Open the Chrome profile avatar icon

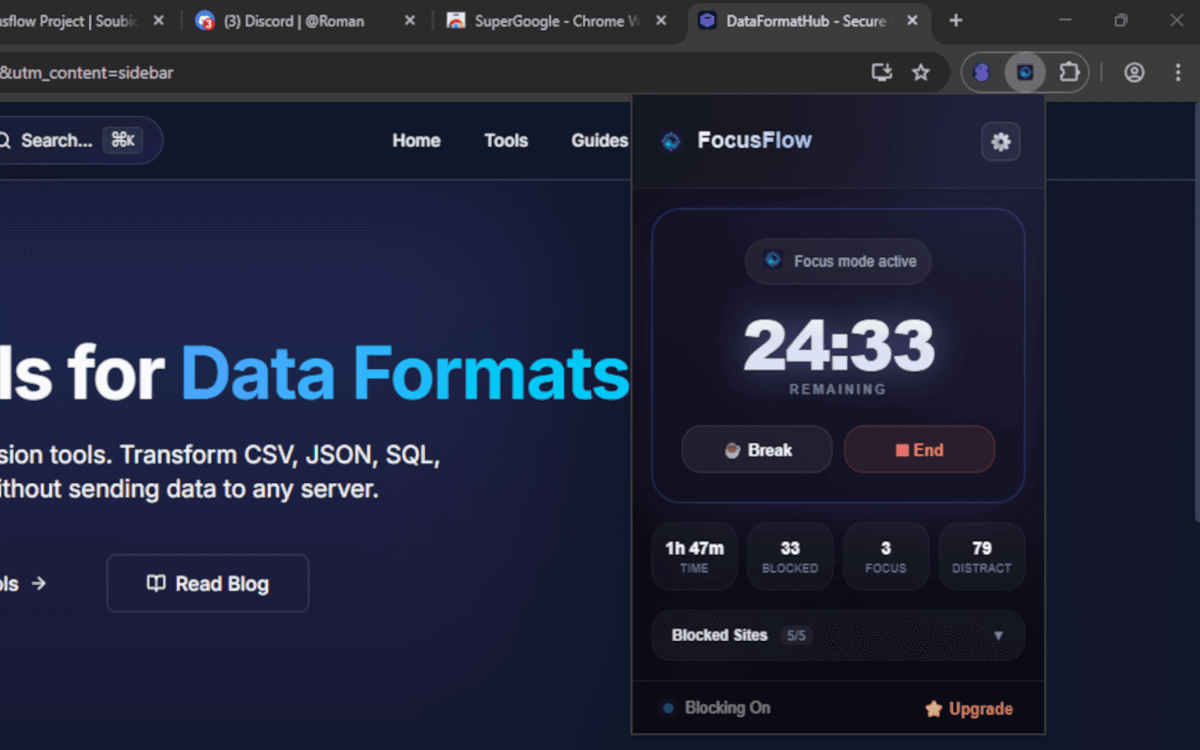[1134, 72]
